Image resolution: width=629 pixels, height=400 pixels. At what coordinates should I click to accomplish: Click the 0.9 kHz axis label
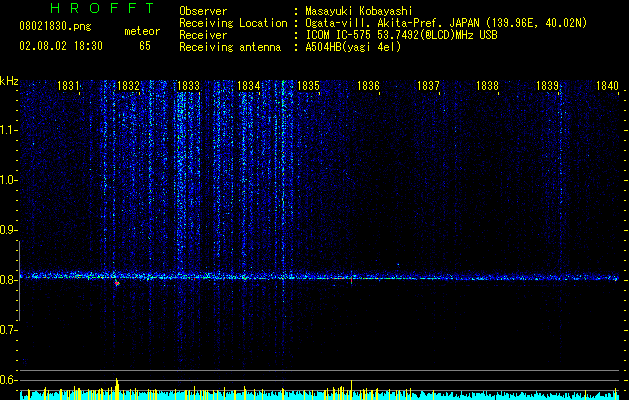click(x=9, y=230)
